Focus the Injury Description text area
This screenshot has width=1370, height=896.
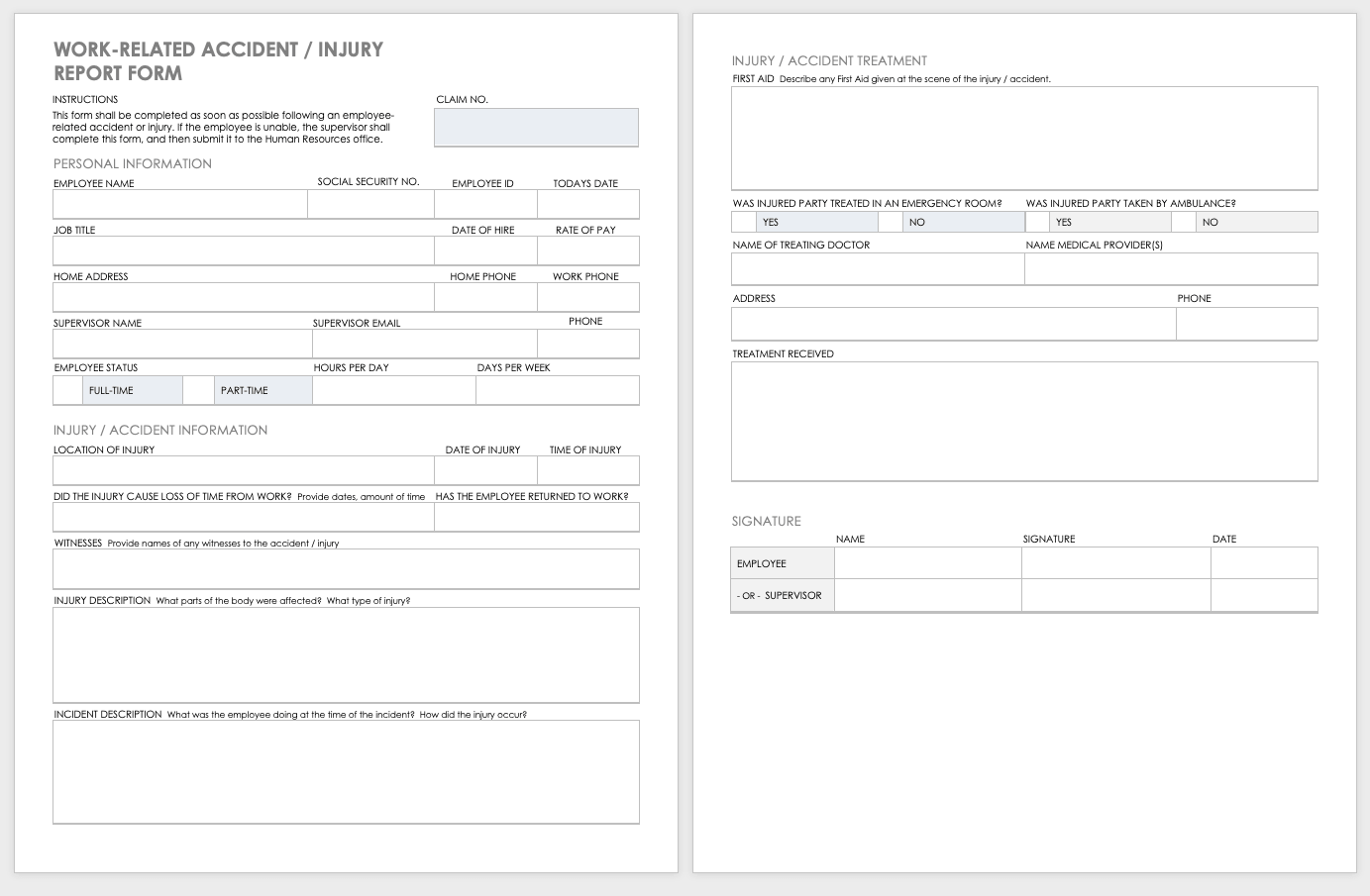tap(346, 654)
